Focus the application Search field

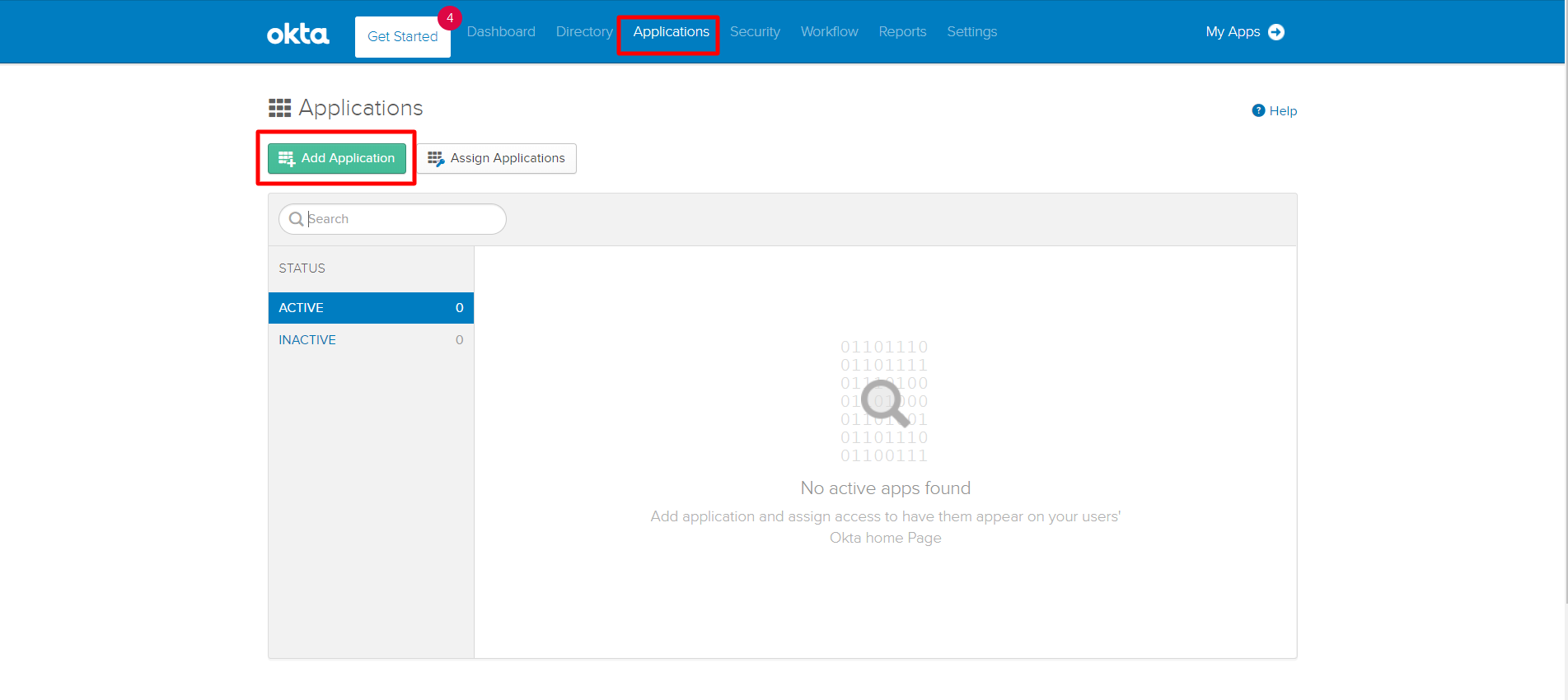coord(392,219)
